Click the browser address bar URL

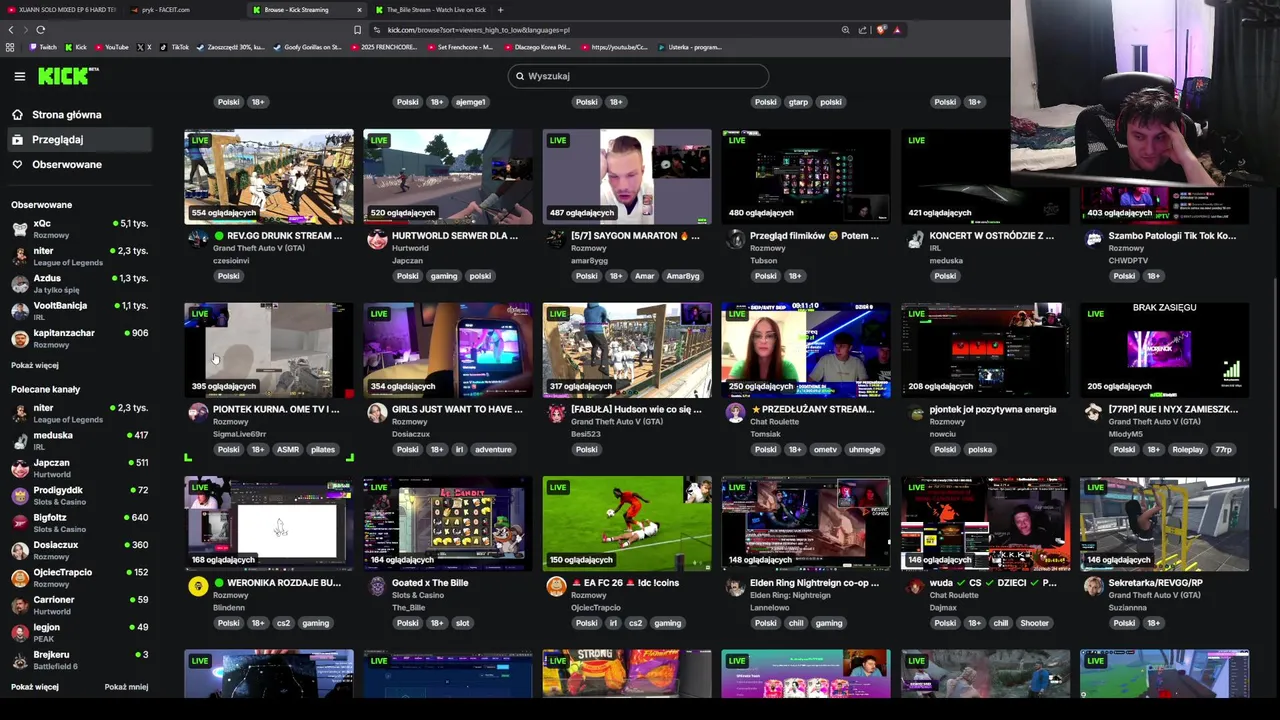click(478, 30)
